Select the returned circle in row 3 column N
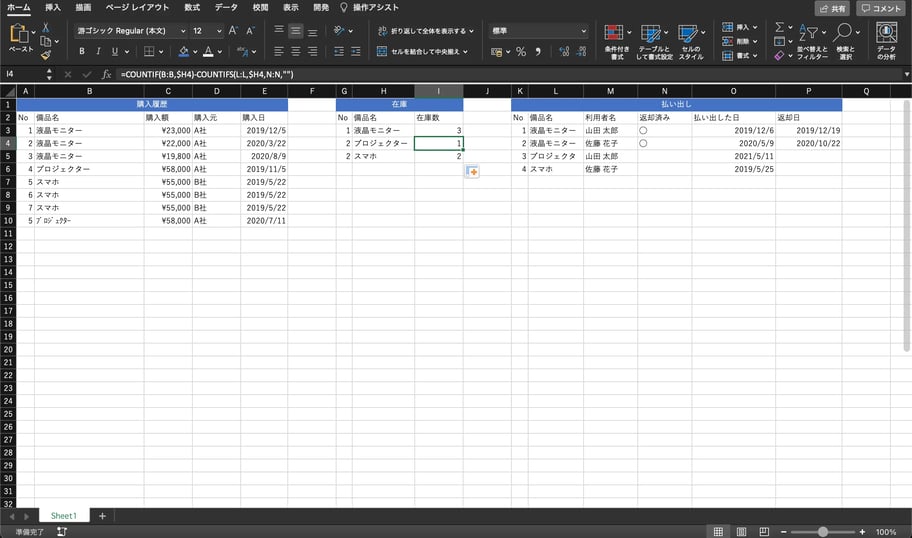The height and width of the screenshot is (538, 912). (643, 130)
